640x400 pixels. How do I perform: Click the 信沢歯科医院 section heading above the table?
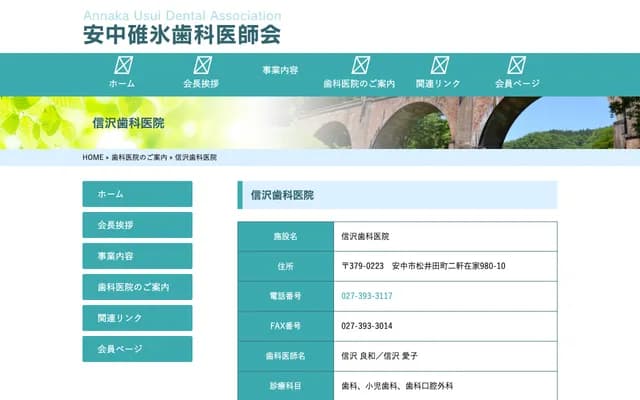(x=282, y=195)
